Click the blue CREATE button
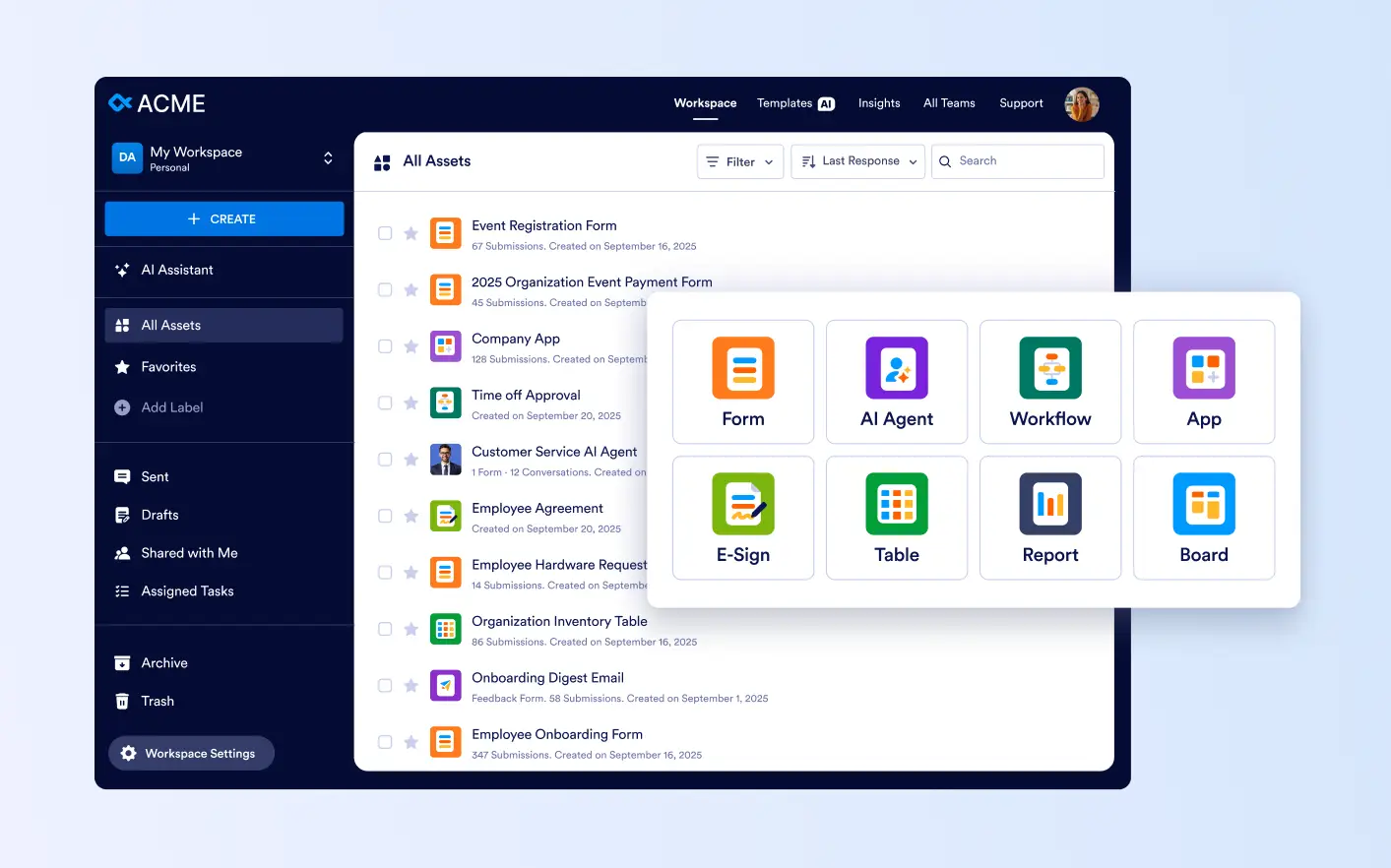The width and height of the screenshot is (1391, 868). pyautogui.click(x=224, y=218)
